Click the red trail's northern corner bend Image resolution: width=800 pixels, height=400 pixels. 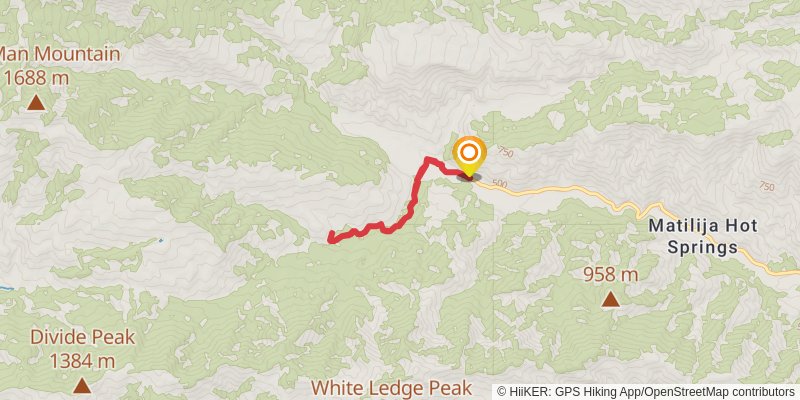click(x=428, y=160)
